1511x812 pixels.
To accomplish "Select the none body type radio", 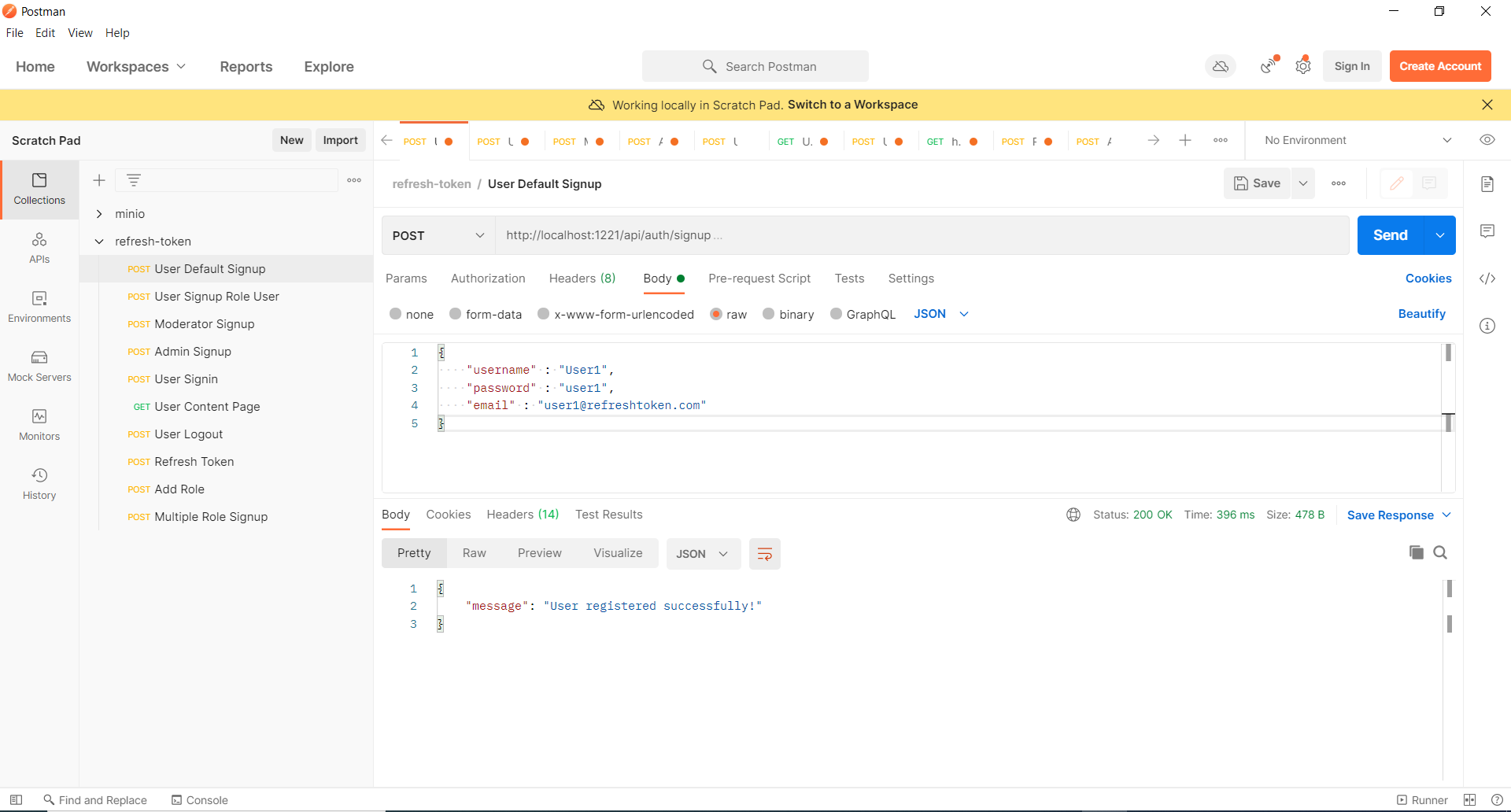I will click(x=396, y=314).
